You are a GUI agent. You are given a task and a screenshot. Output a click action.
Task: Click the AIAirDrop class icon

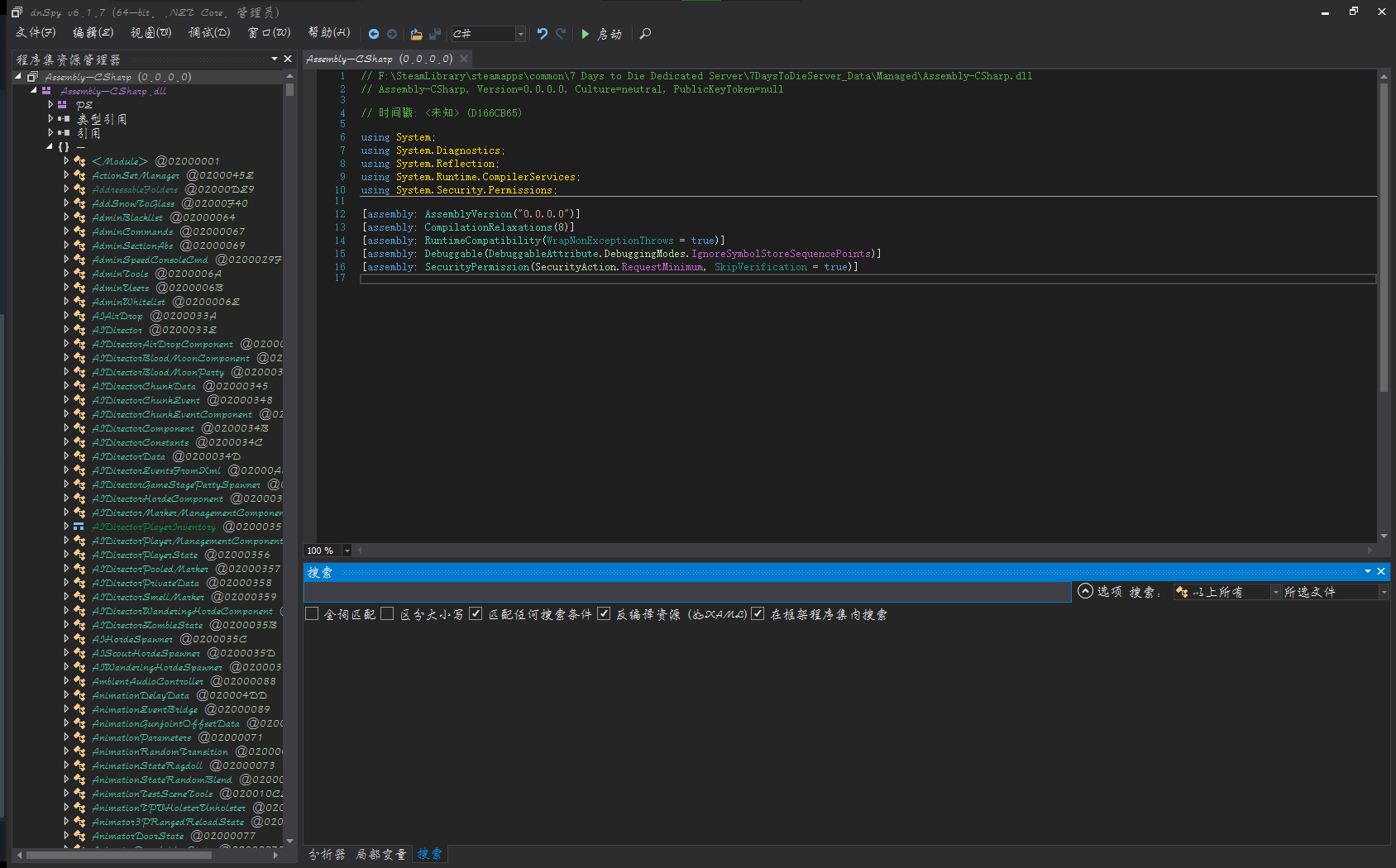coord(79,316)
